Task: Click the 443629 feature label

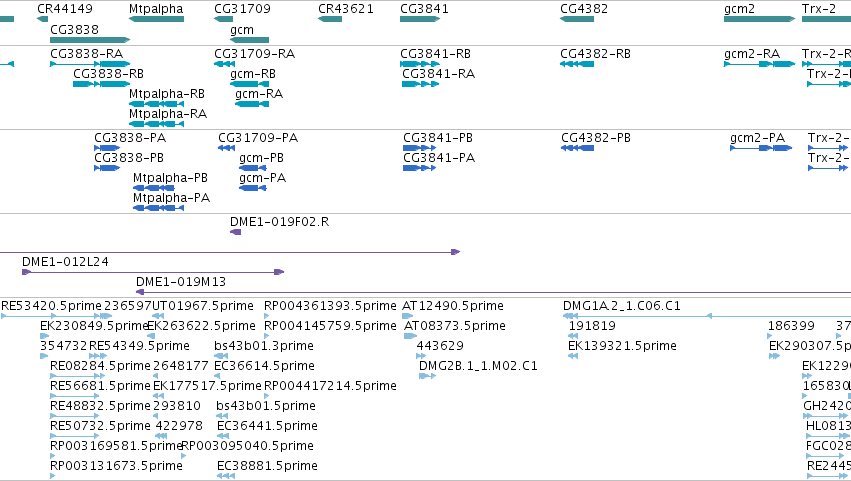Action: pyautogui.click(x=440, y=346)
